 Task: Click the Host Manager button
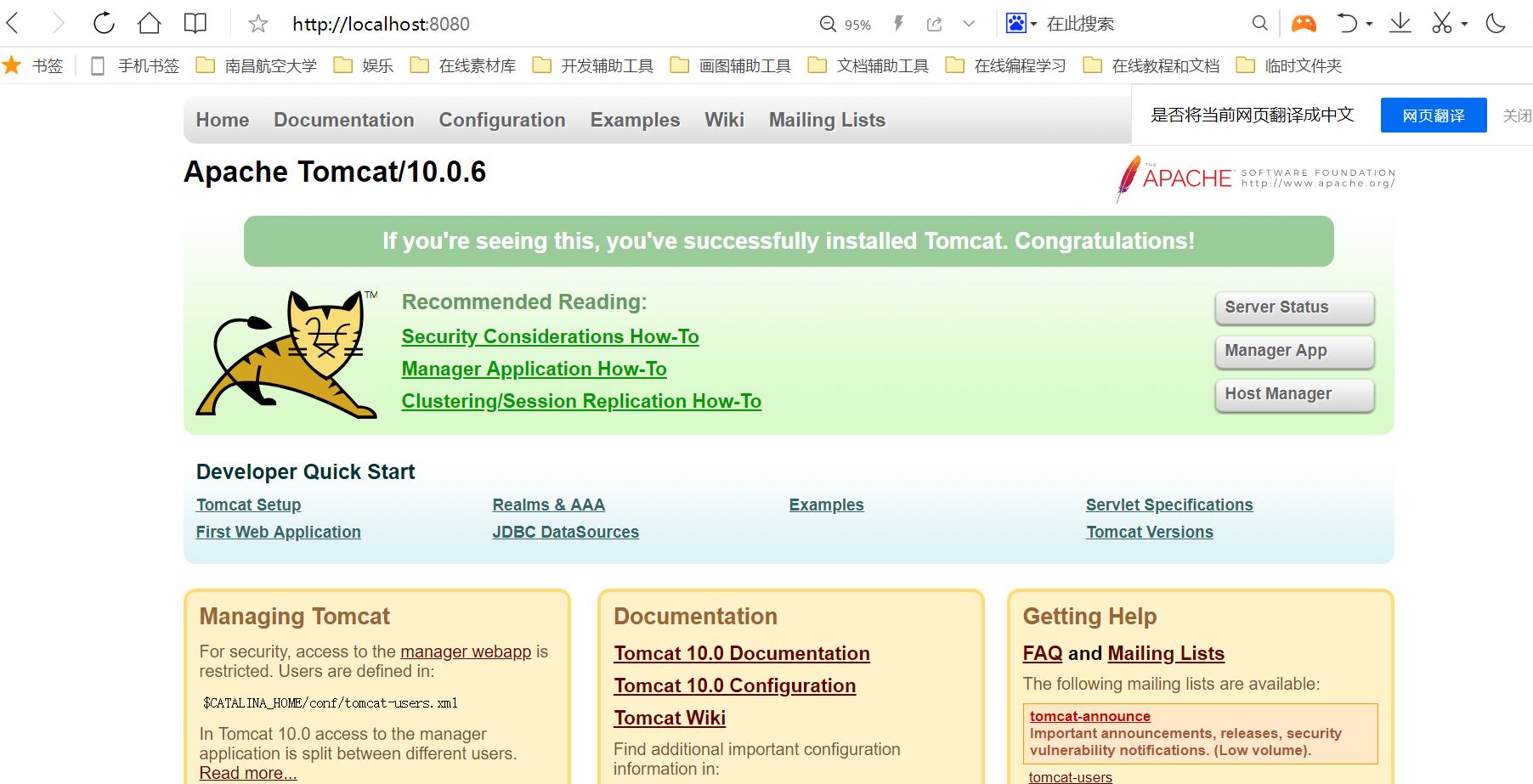[x=1295, y=394]
